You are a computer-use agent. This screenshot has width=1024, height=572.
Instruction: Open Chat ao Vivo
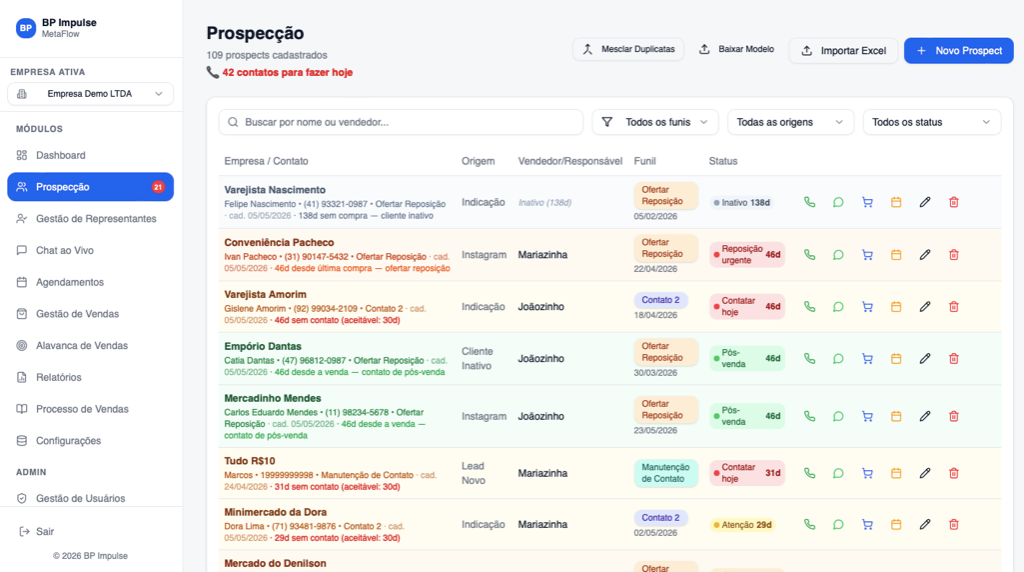[90, 250]
